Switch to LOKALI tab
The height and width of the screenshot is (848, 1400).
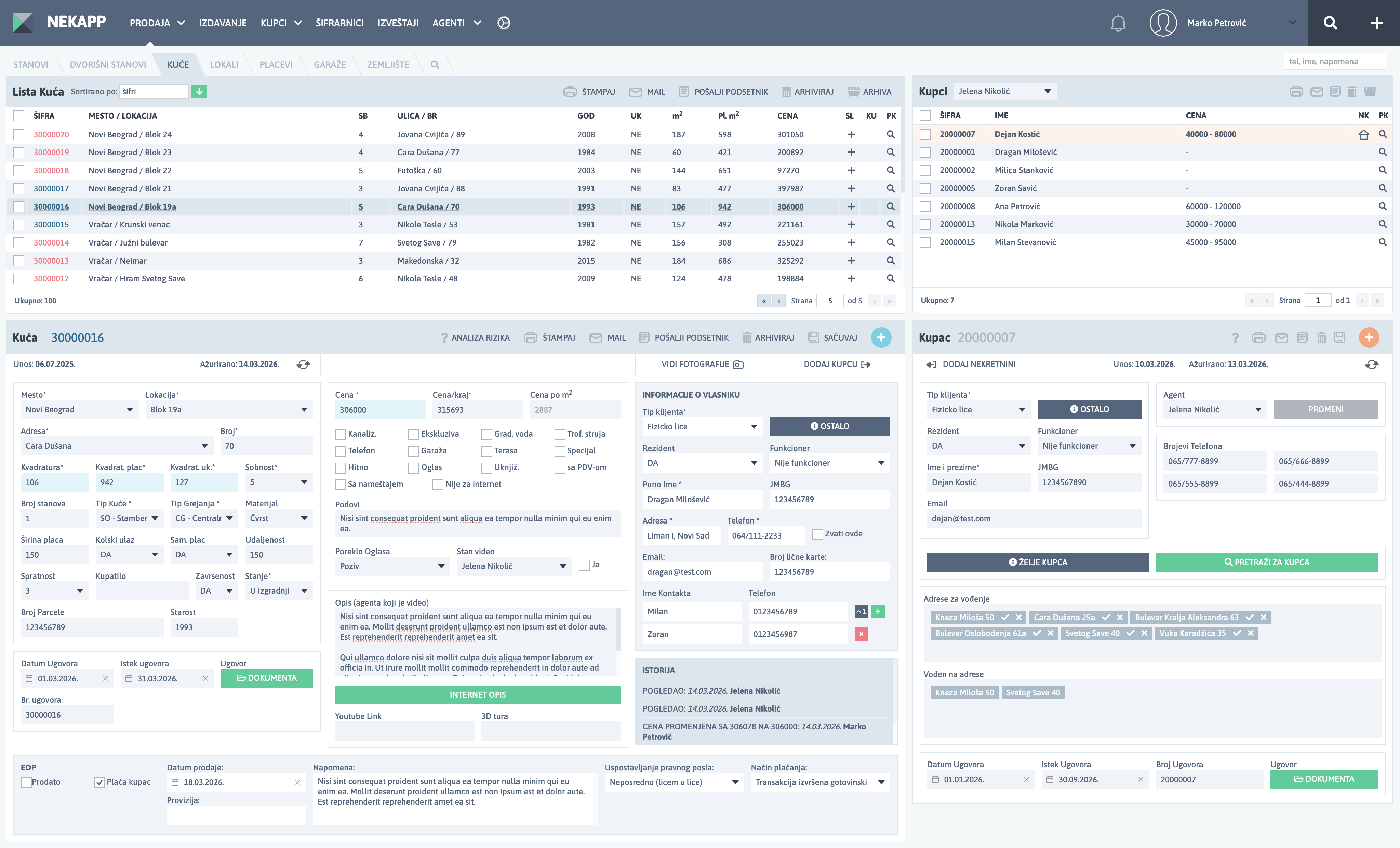click(x=224, y=64)
